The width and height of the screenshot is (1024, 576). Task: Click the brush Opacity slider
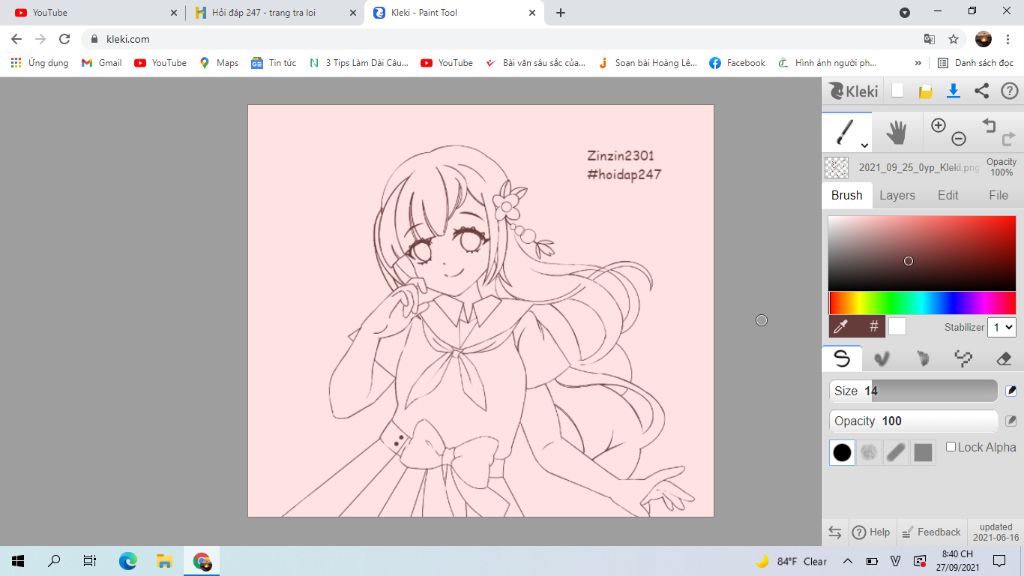913,421
